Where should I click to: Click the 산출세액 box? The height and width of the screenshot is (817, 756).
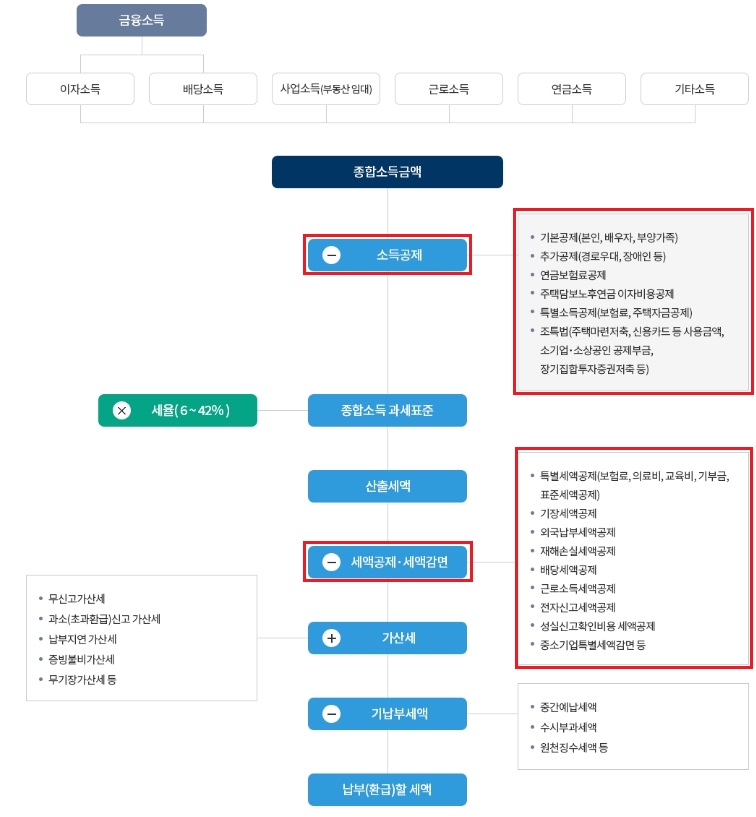387,486
